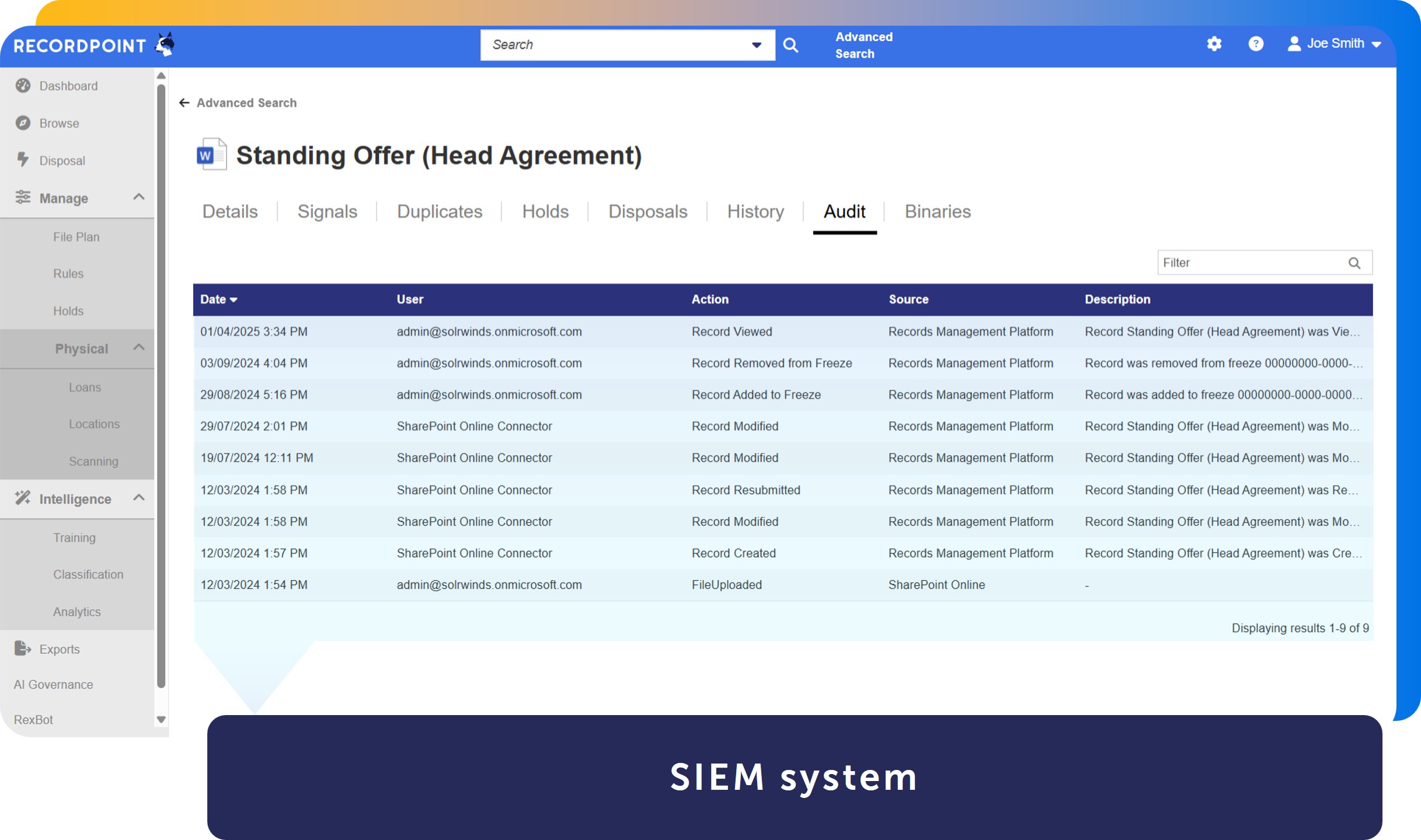Viewport: 1421px width, 840px height.
Task: Open Analytics in sidebar
Action: pyautogui.click(x=76, y=612)
